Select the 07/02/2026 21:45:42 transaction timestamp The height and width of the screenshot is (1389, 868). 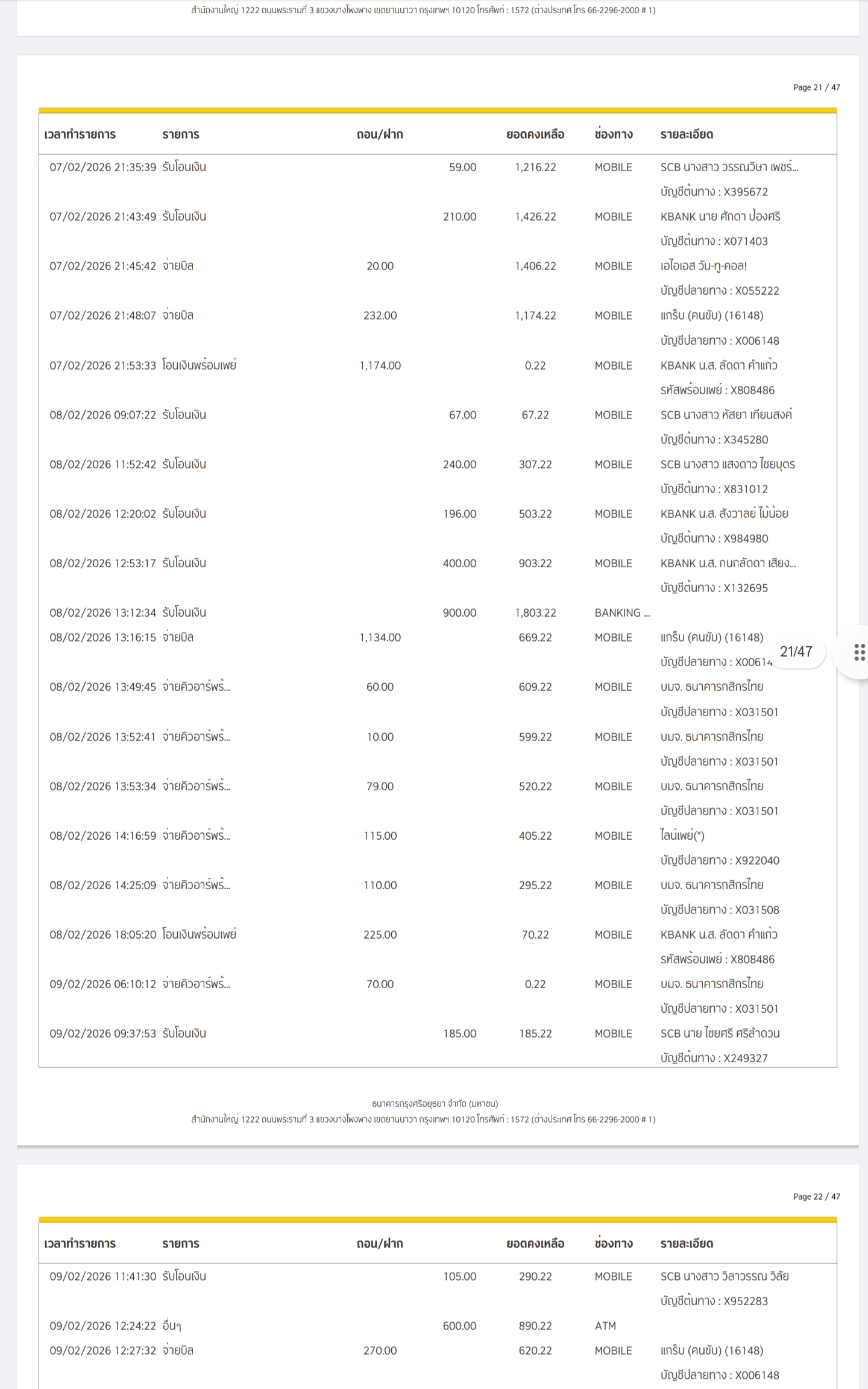(102, 266)
